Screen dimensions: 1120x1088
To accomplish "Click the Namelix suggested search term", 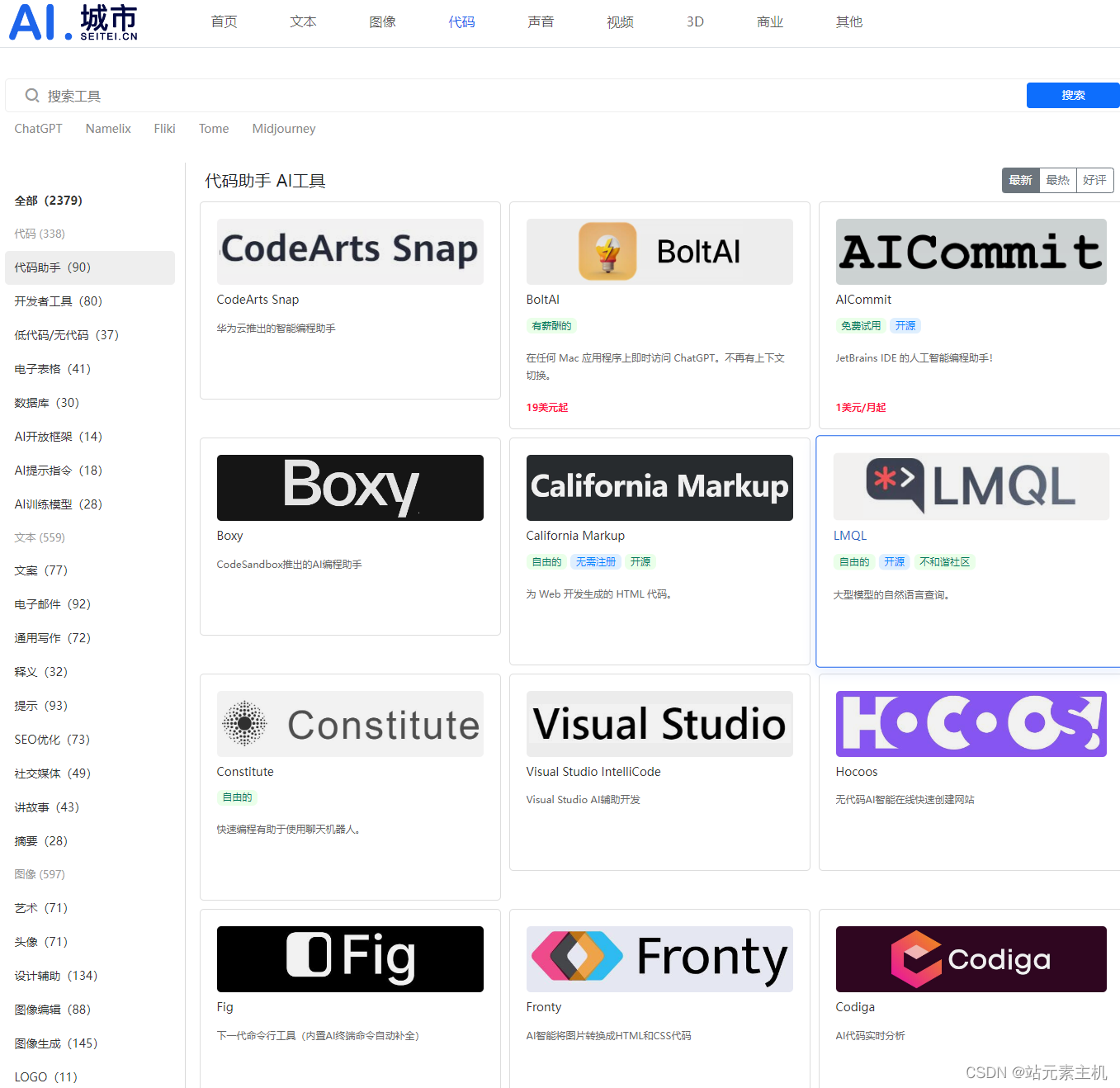I will coord(108,129).
